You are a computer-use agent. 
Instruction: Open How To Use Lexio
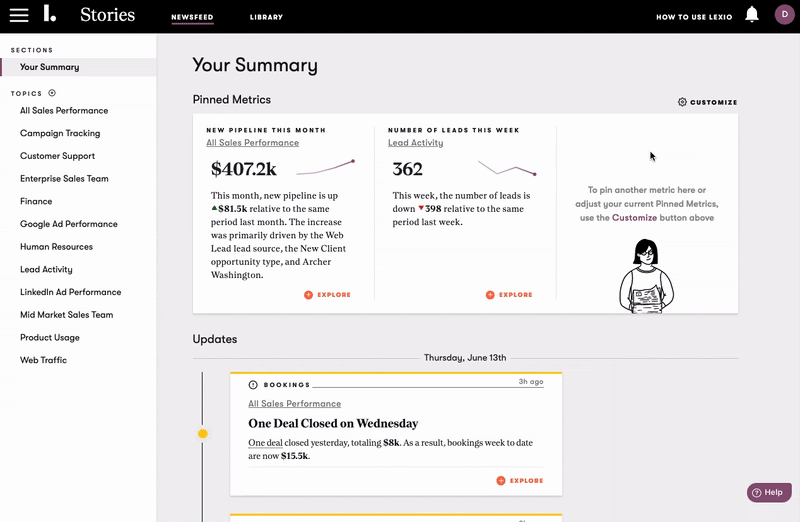point(694,17)
